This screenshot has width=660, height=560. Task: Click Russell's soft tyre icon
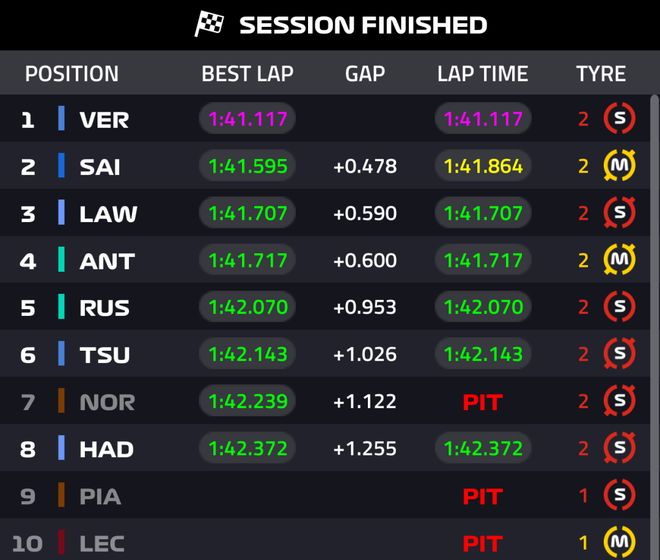619,307
